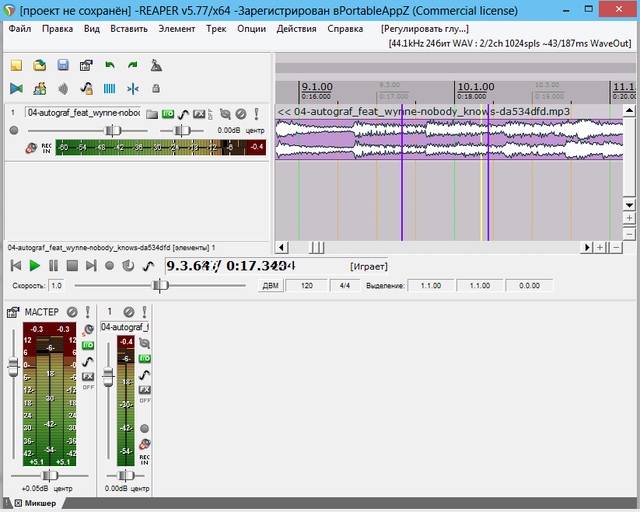Click the green Play button
Screen dimensions: 640x512
[x=35, y=266]
